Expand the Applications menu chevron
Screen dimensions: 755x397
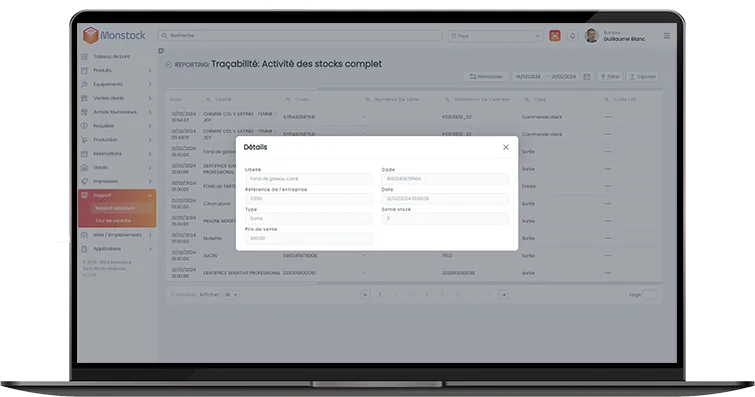150,249
